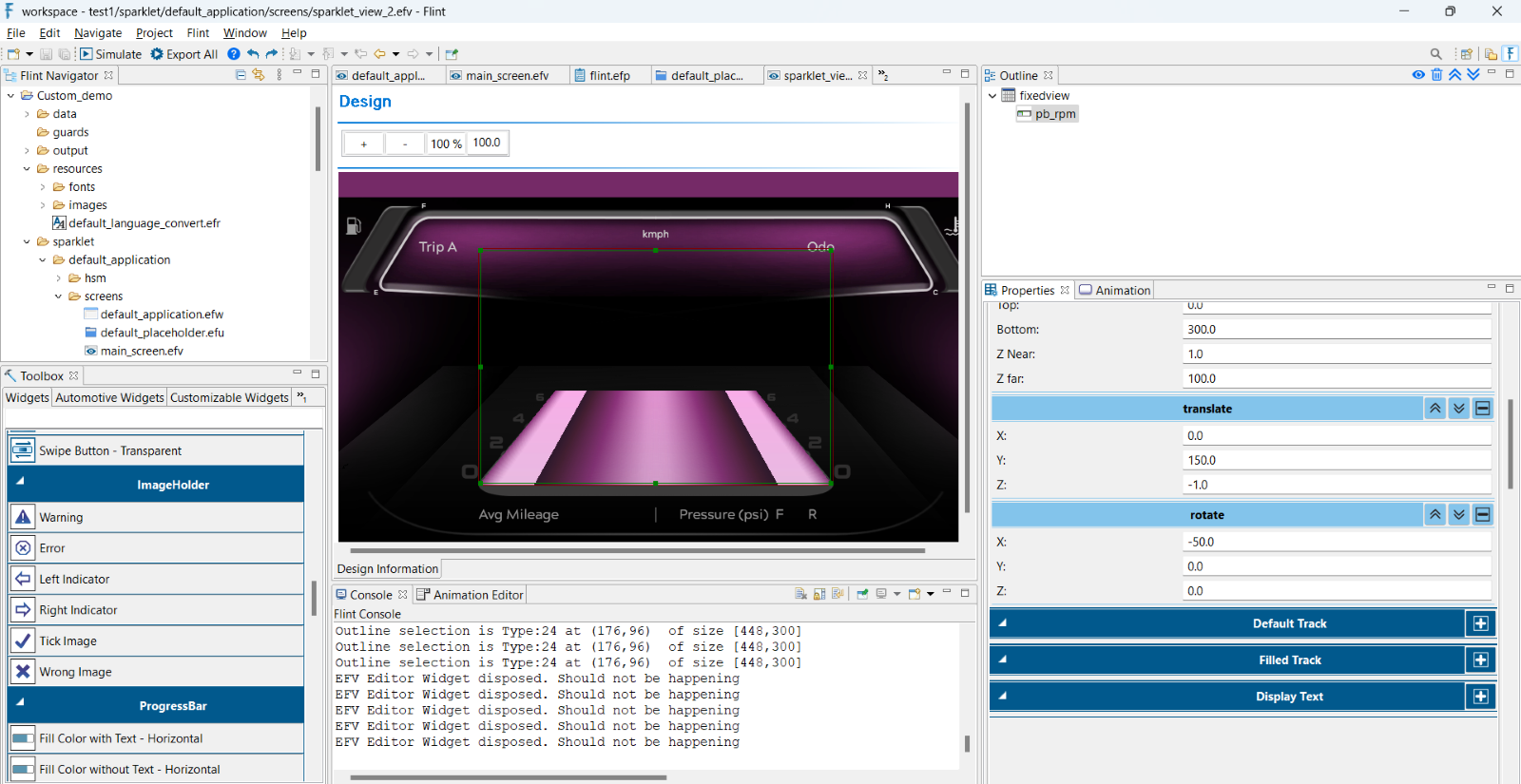The width and height of the screenshot is (1521, 784).
Task: Open the Project menu
Action: point(154,32)
